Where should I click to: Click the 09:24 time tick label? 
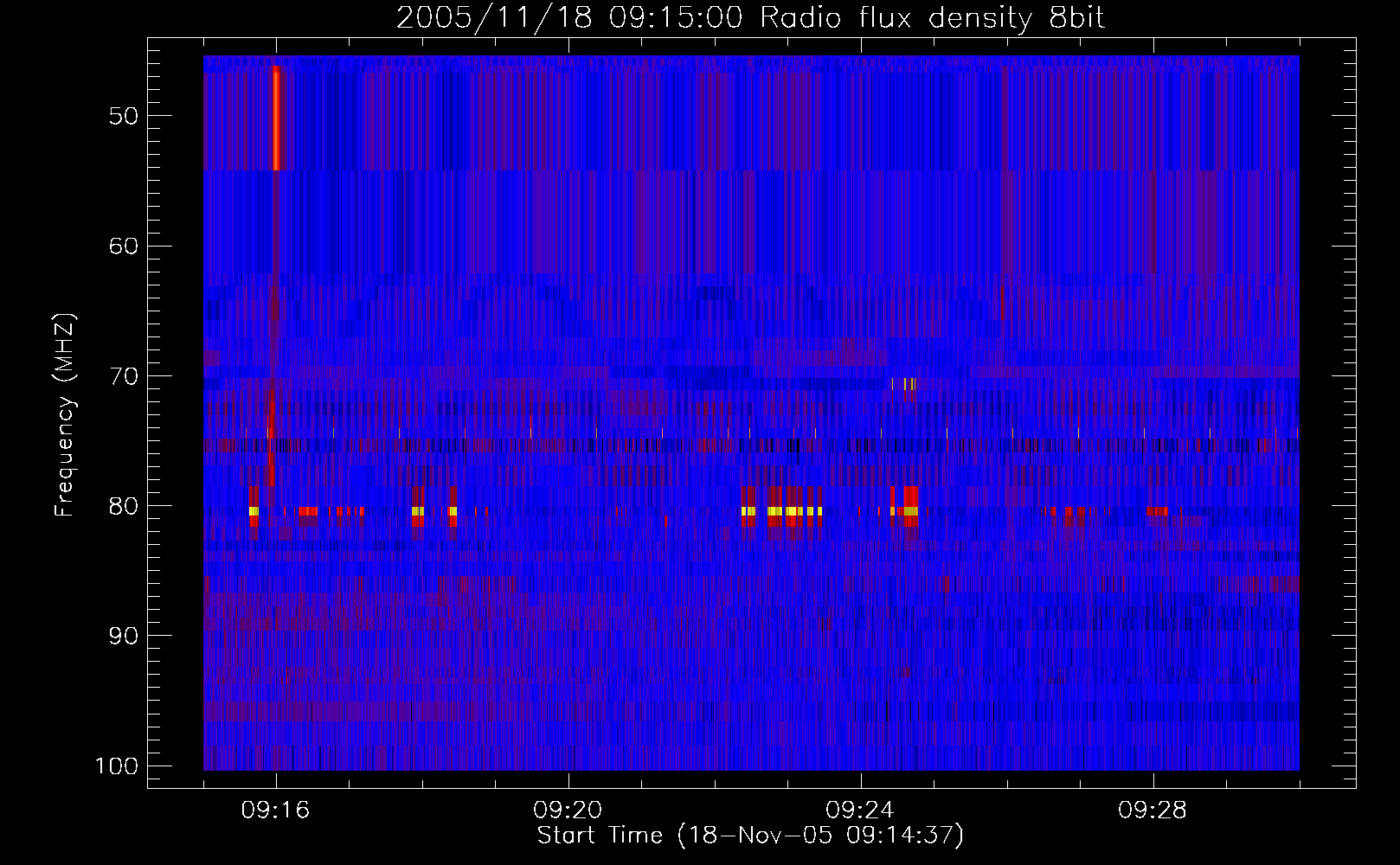(x=861, y=811)
